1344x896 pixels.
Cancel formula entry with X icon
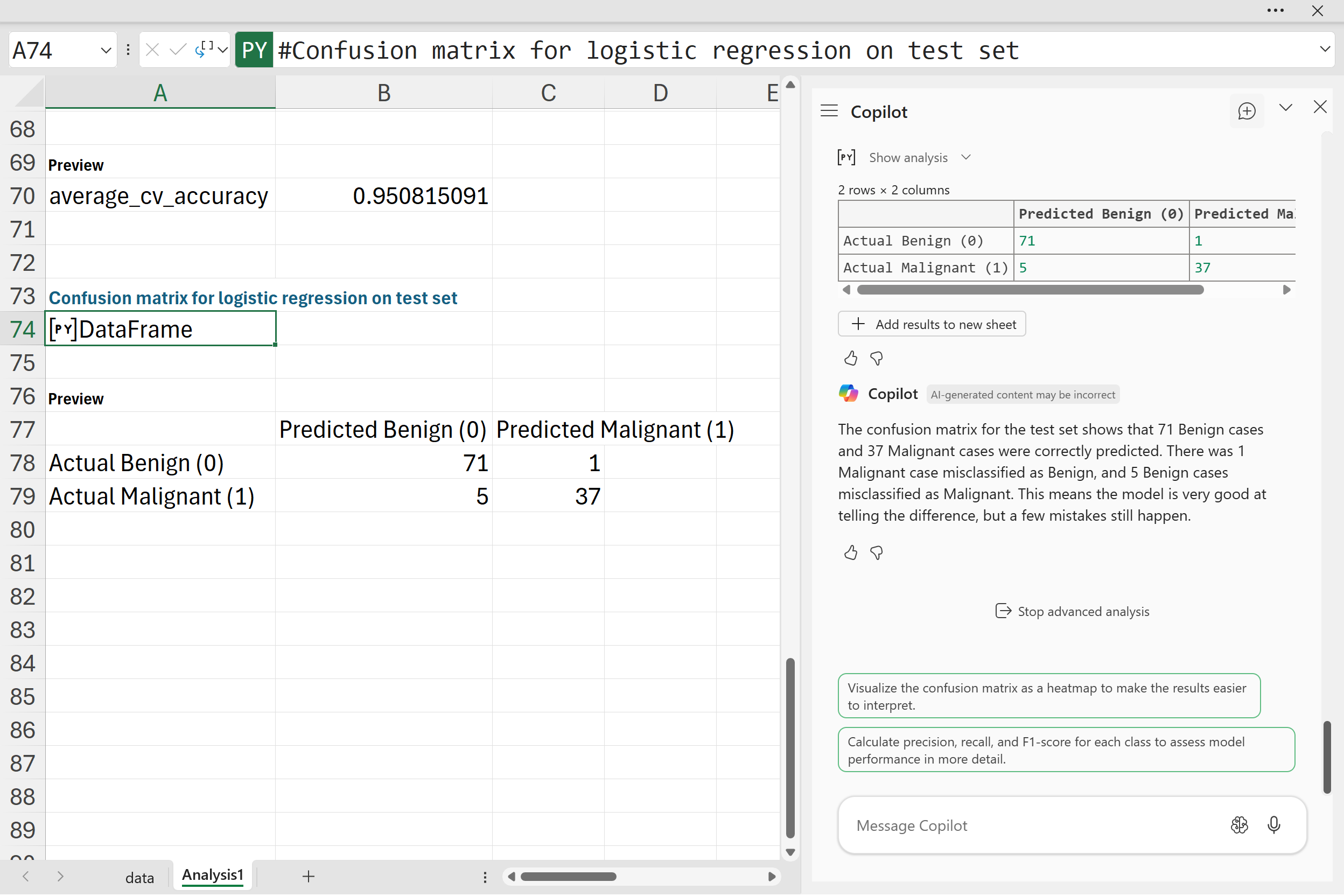point(152,50)
